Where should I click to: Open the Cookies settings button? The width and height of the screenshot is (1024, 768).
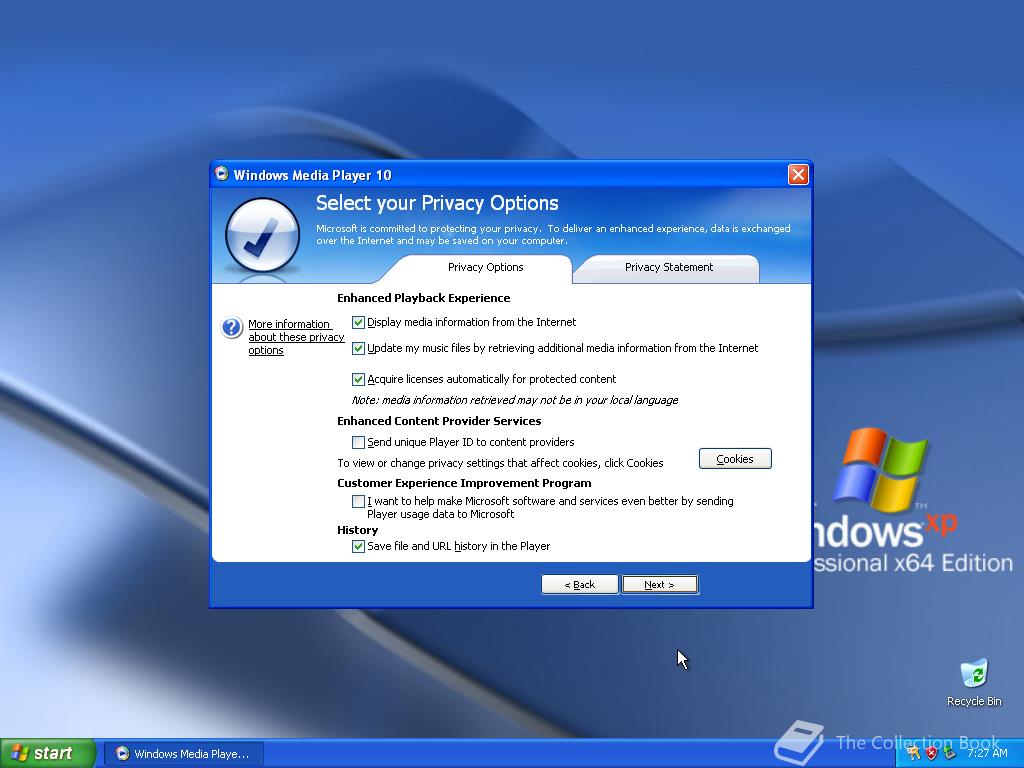pos(735,459)
